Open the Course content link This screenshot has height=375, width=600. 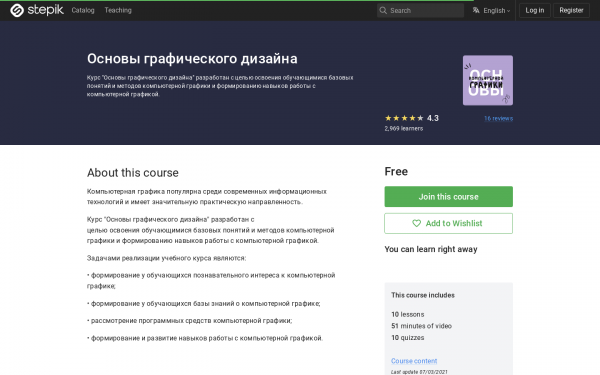(x=414, y=361)
